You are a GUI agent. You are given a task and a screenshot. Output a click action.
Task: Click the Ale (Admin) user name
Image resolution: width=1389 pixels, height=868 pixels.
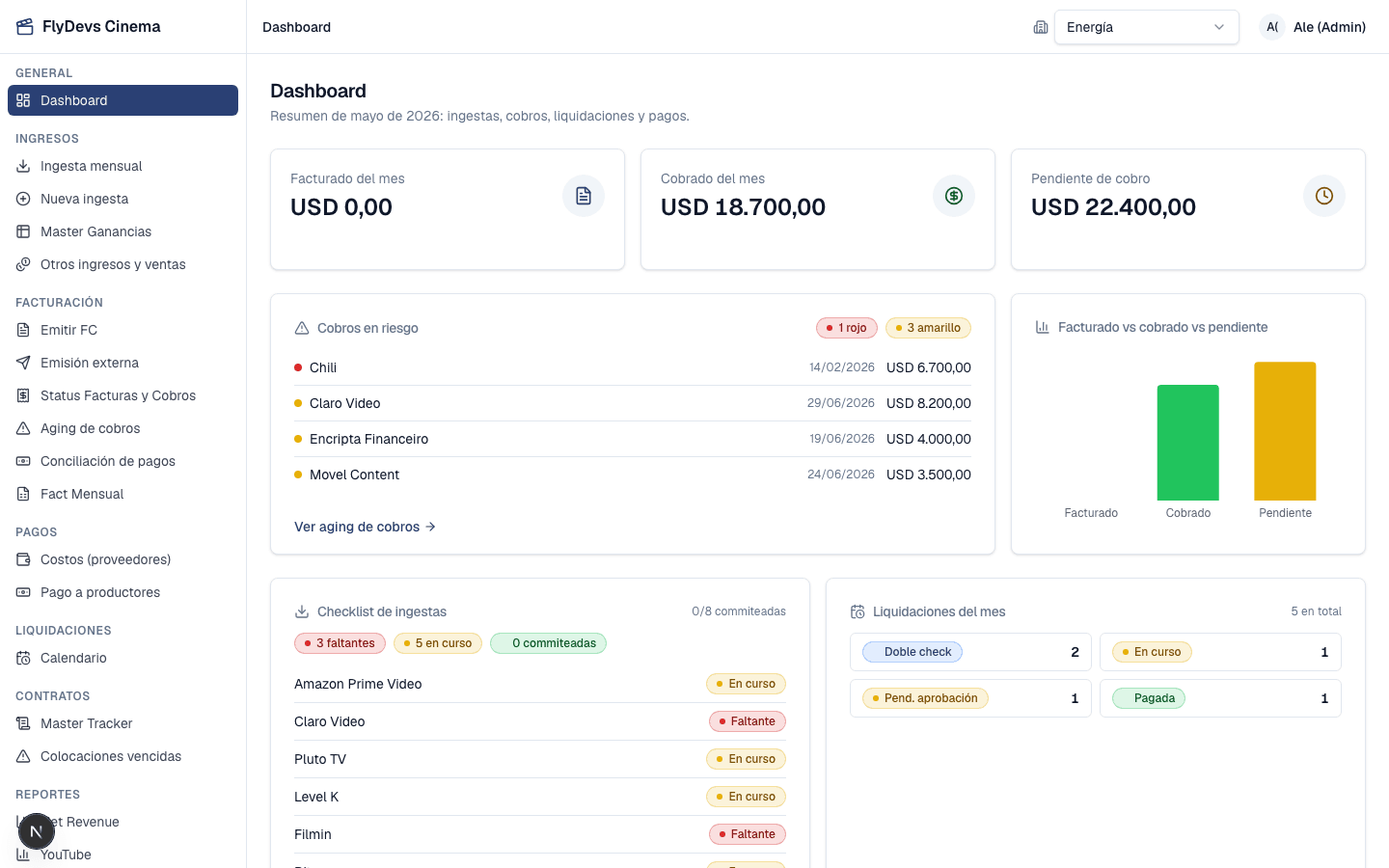[x=1329, y=27]
